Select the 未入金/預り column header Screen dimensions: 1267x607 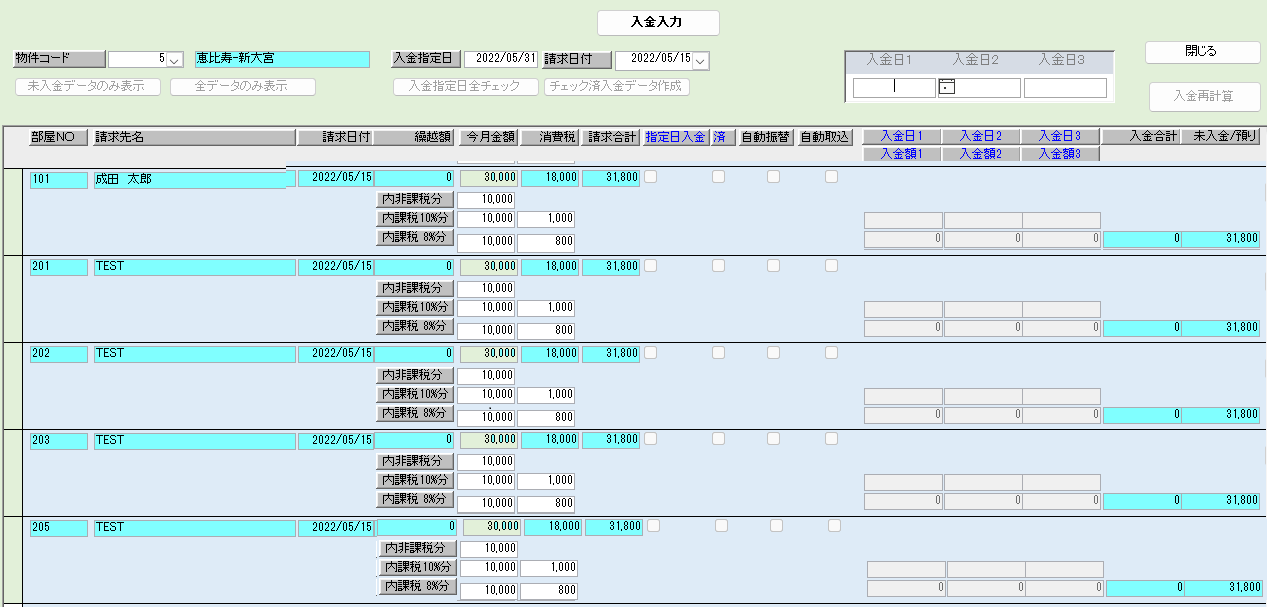click(x=1220, y=136)
